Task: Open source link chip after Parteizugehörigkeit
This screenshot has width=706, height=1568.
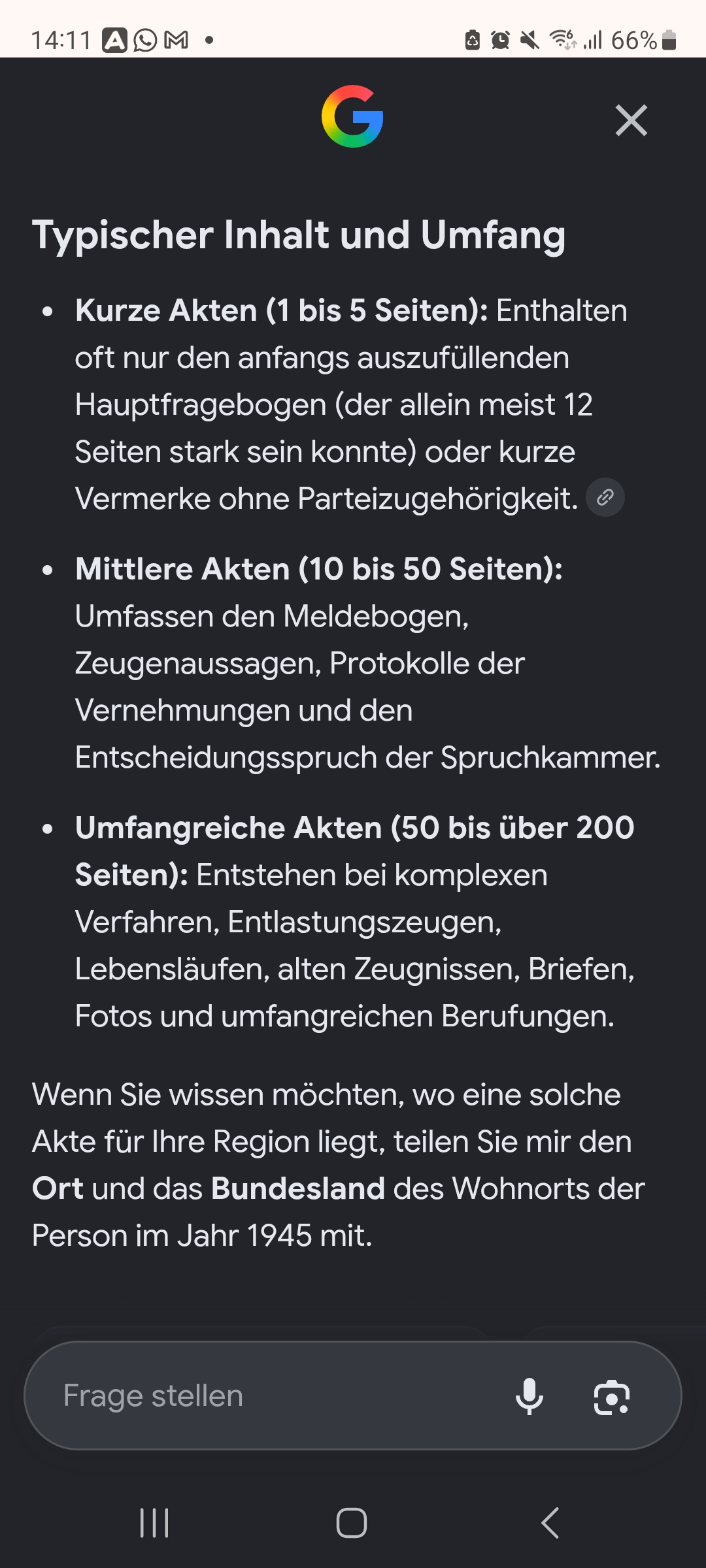Action: pyautogui.click(x=605, y=498)
